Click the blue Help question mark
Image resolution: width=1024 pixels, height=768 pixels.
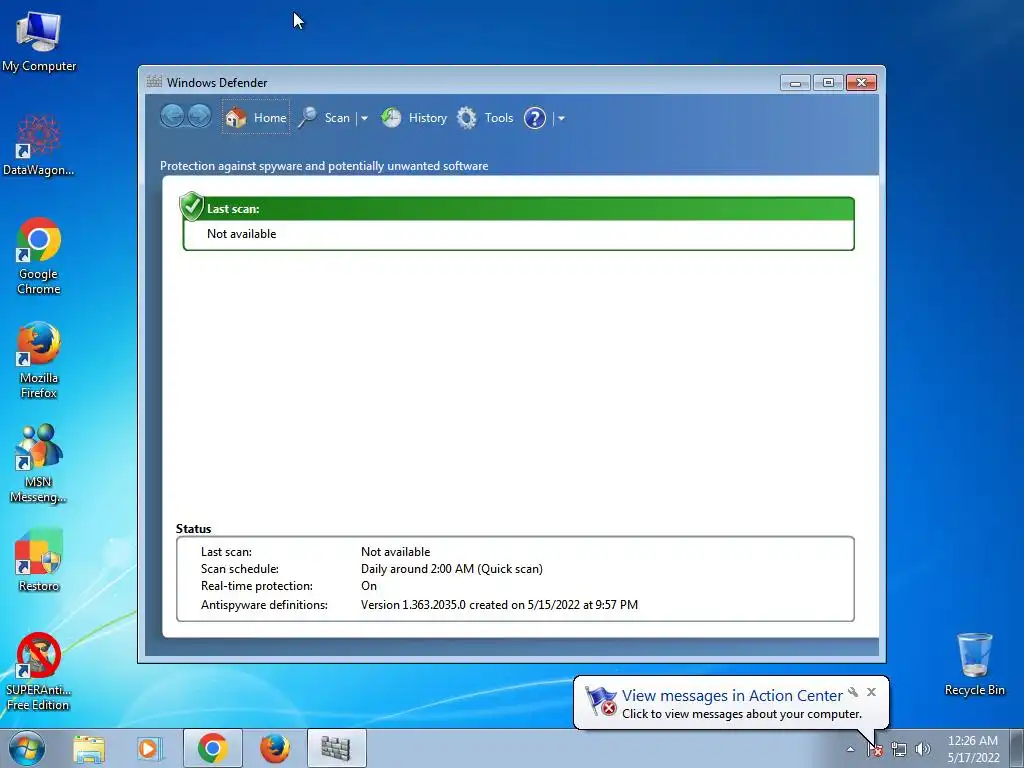point(534,118)
